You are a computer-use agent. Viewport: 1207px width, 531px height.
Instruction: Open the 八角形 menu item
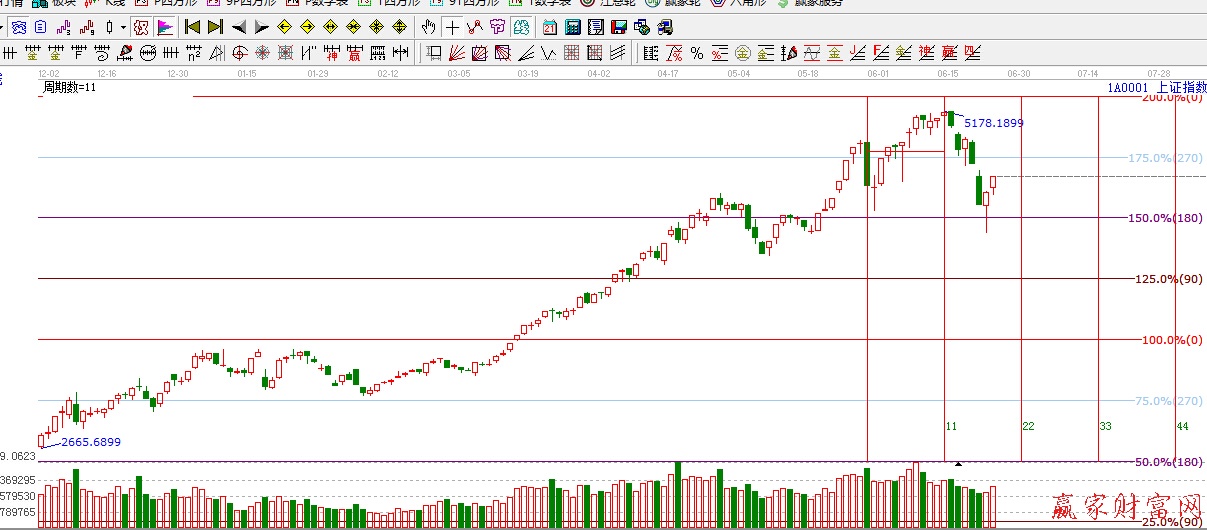click(x=741, y=3)
